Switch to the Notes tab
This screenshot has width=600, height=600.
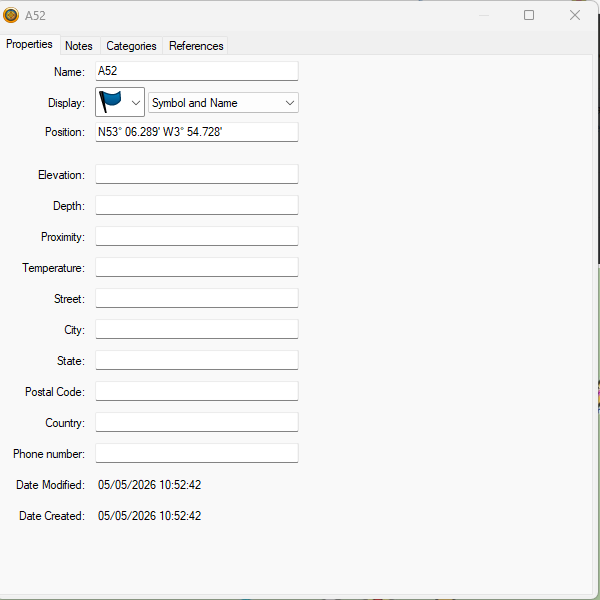click(x=79, y=46)
